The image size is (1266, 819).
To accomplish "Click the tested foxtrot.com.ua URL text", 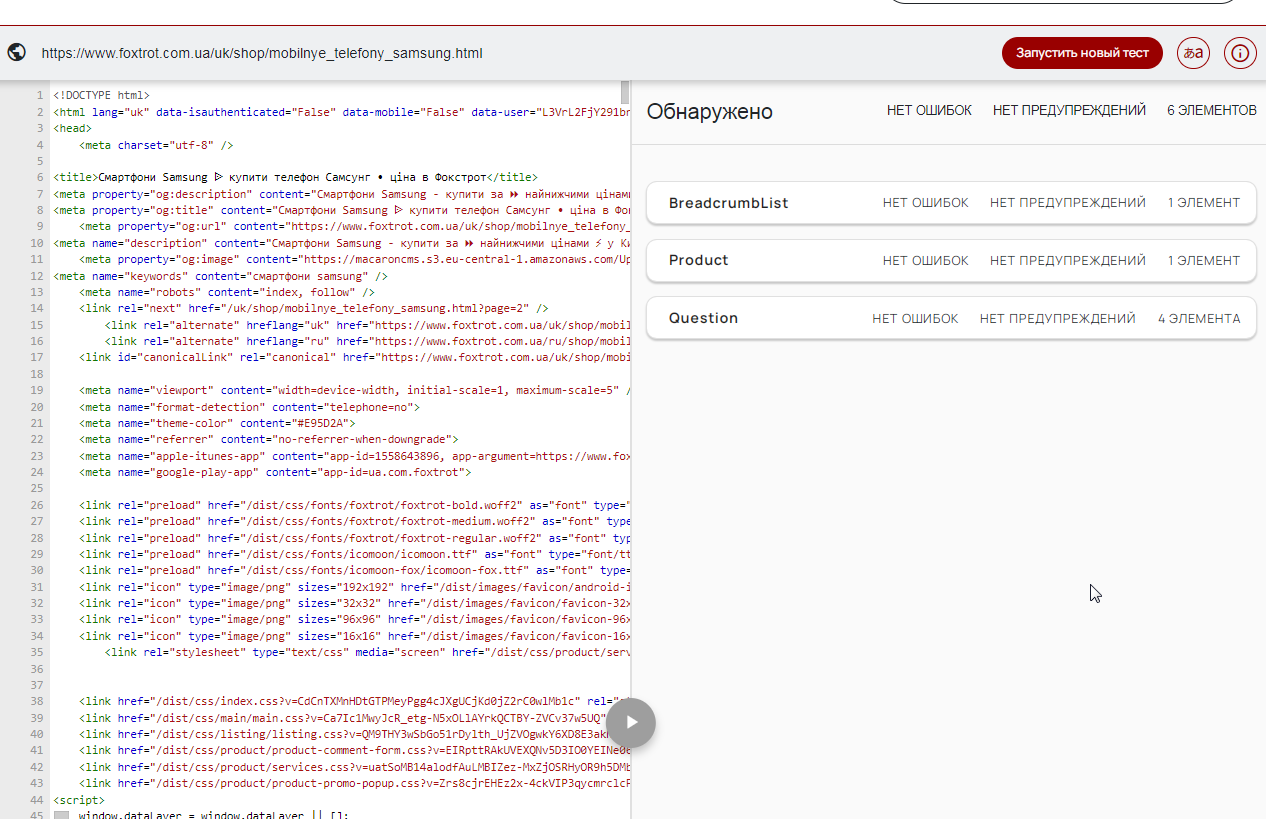I will [262, 53].
